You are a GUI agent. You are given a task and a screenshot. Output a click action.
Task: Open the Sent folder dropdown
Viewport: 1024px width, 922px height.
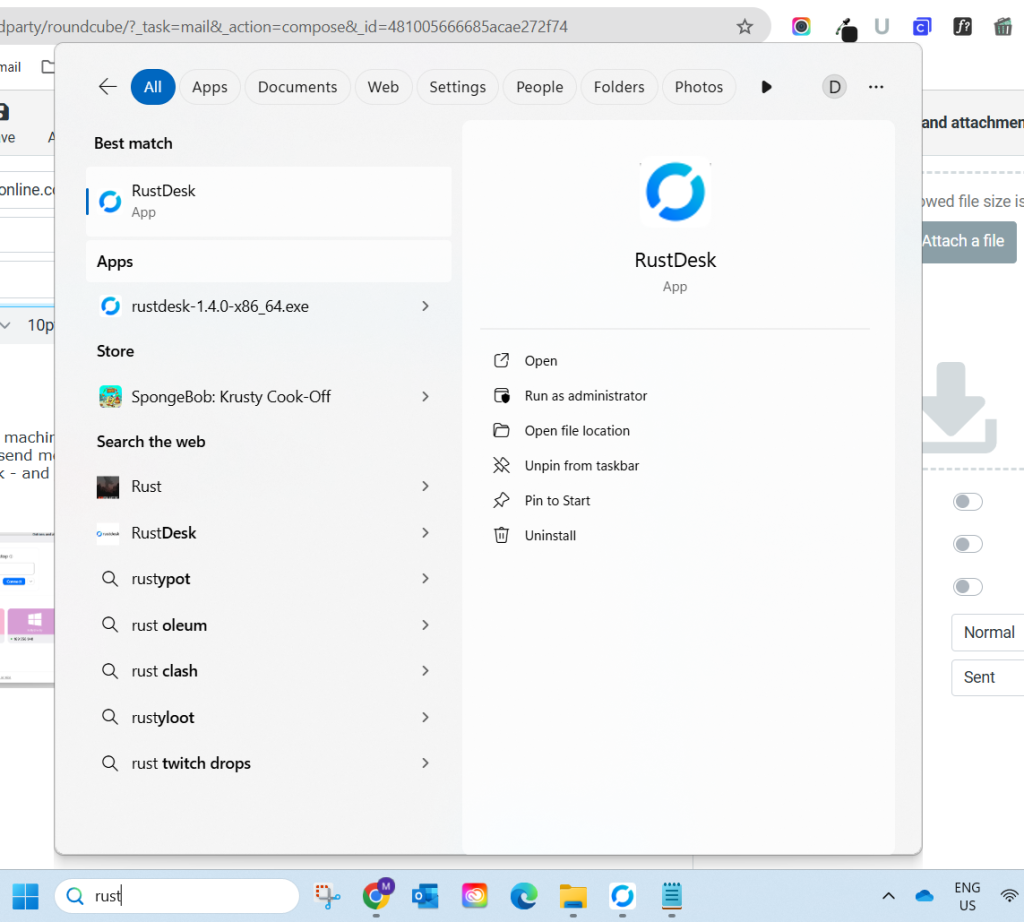(987, 677)
